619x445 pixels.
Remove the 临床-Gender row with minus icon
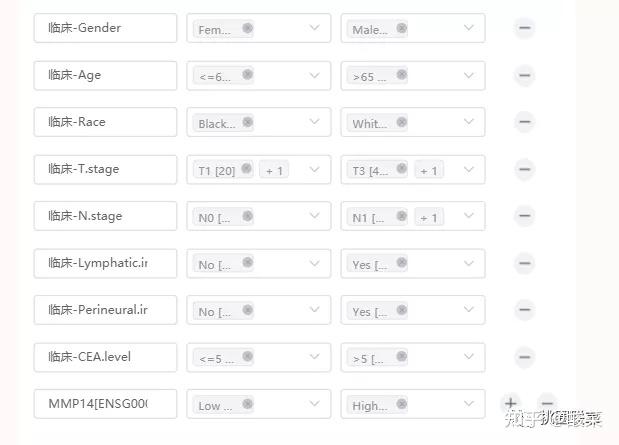524,28
